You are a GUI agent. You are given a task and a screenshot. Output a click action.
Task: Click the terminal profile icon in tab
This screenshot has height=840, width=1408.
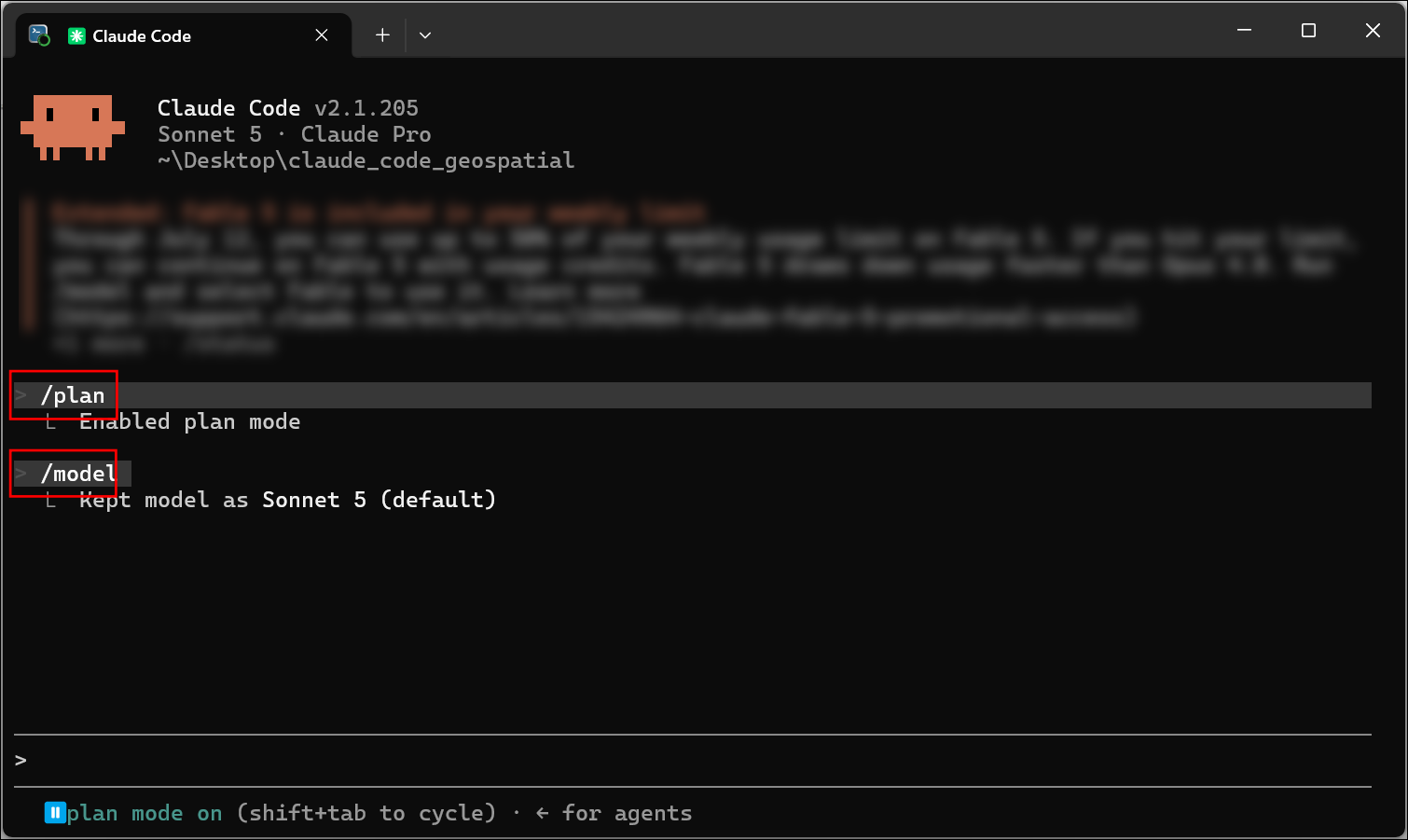click(x=39, y=35)
